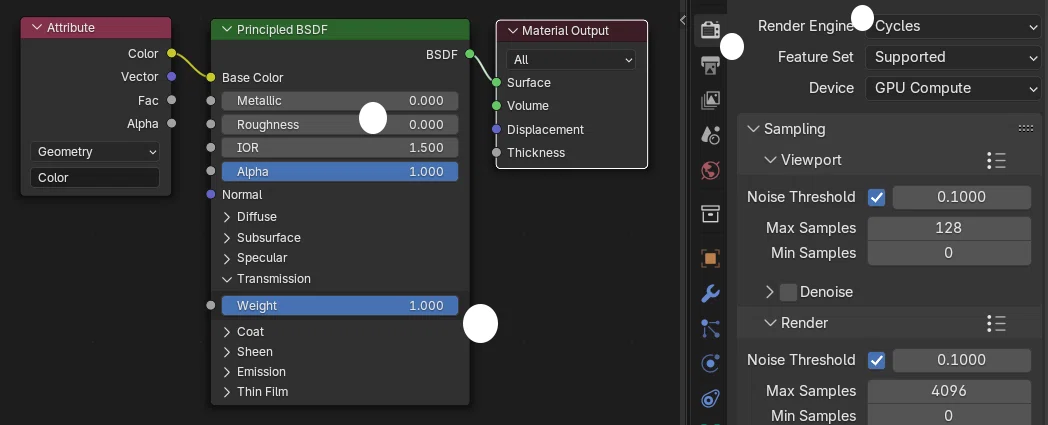Open the Physics properties tab
This screenshot has height=425, width=1048.
(710, 364)
